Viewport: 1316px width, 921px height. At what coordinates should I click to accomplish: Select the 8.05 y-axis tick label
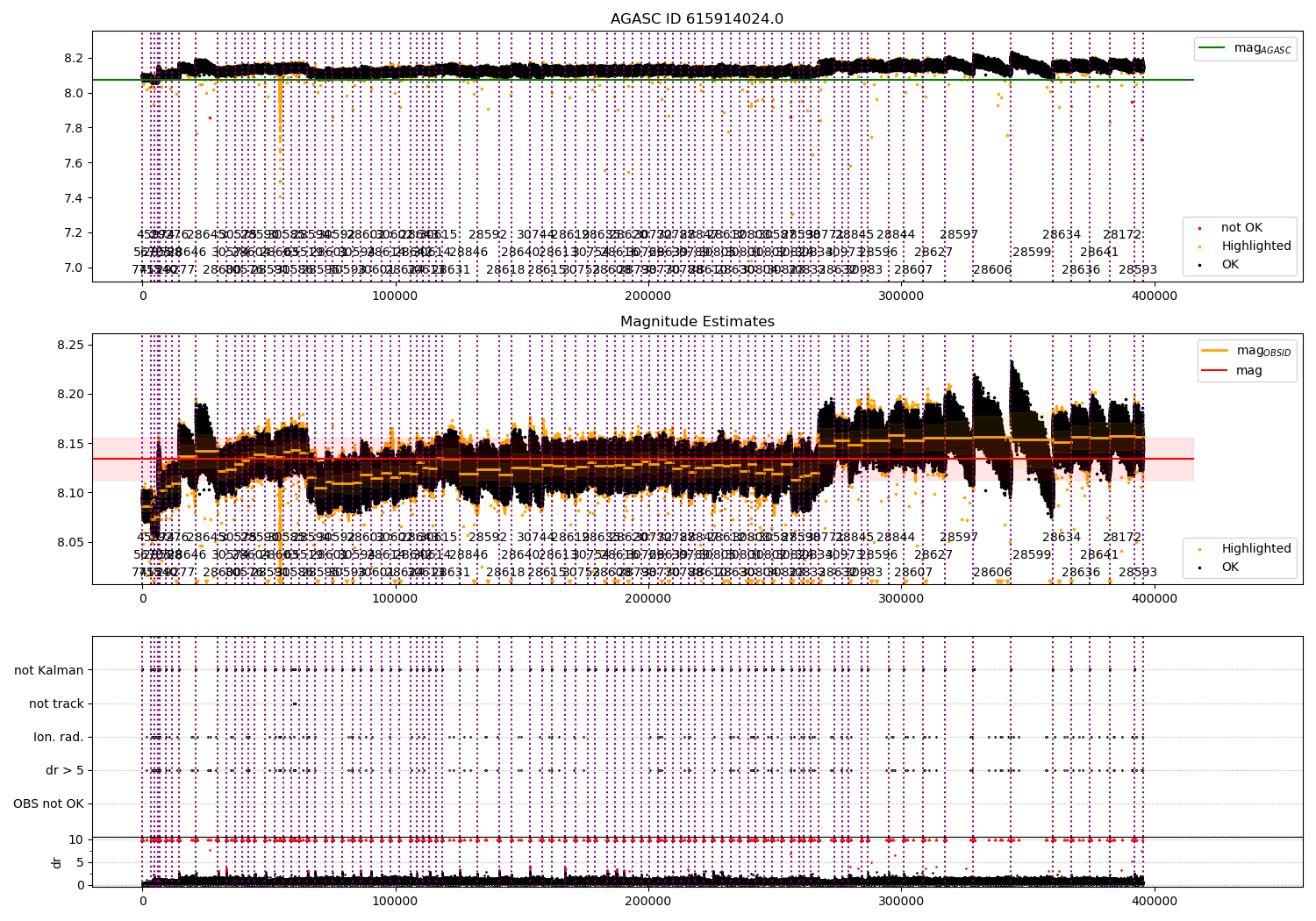pos(69,542)
